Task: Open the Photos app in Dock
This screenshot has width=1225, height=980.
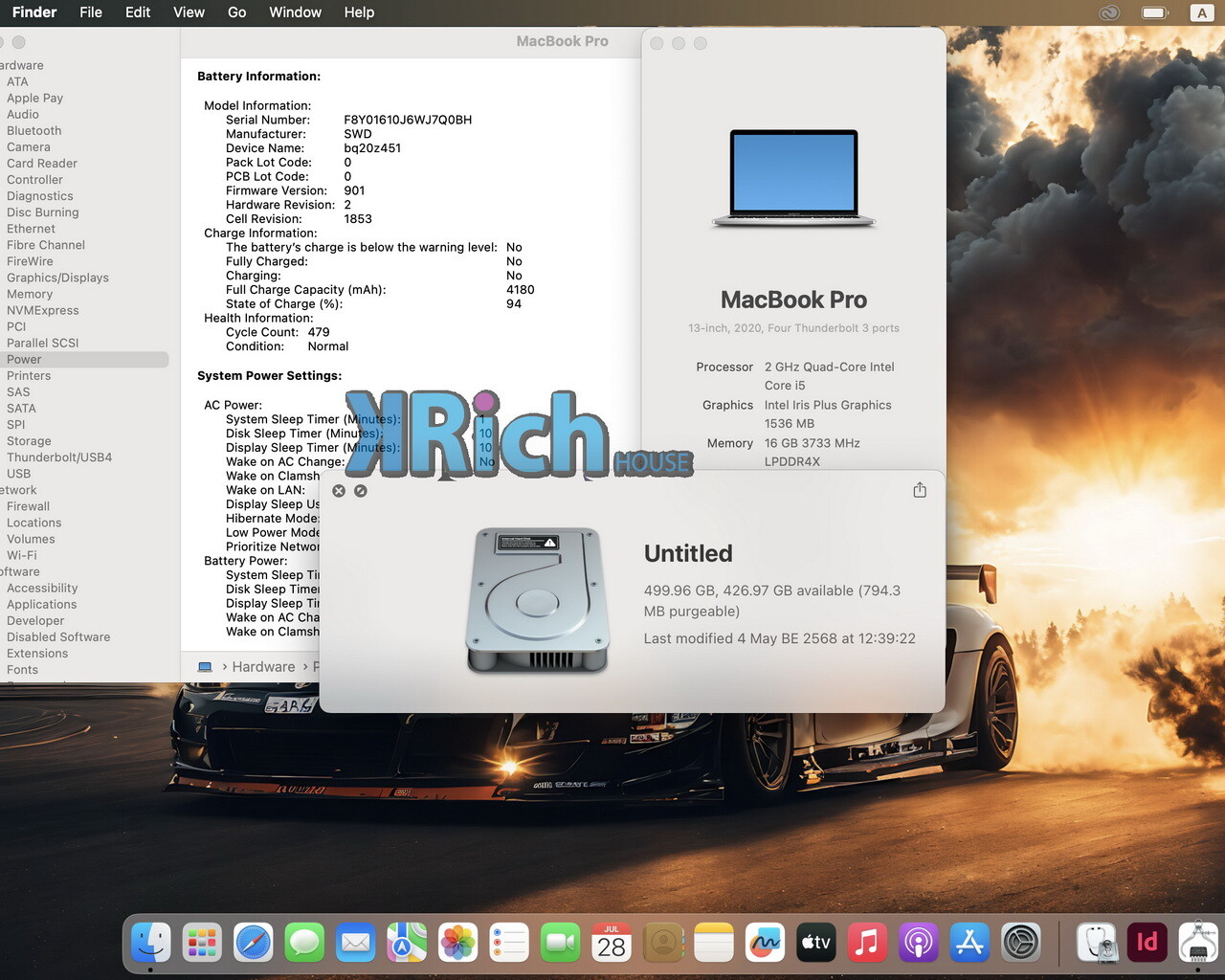Action: pyautogui.click(x=457, y=943)
